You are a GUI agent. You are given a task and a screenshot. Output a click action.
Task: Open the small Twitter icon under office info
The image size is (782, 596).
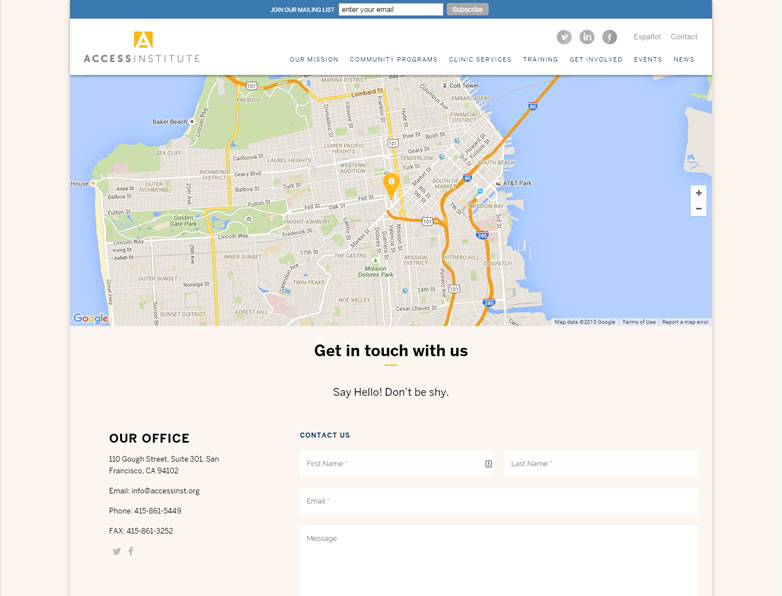pyautogui.click(x=116, y=551)
